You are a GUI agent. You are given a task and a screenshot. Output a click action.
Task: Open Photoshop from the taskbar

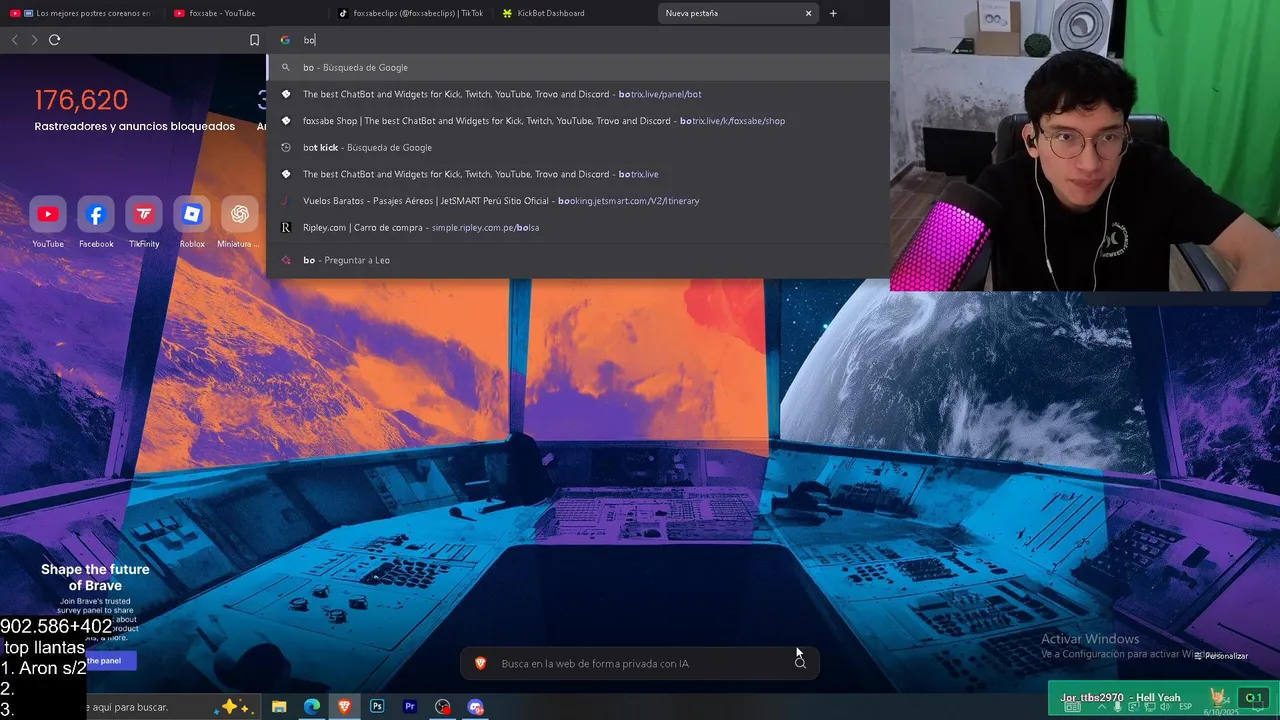tap(377, 707)
